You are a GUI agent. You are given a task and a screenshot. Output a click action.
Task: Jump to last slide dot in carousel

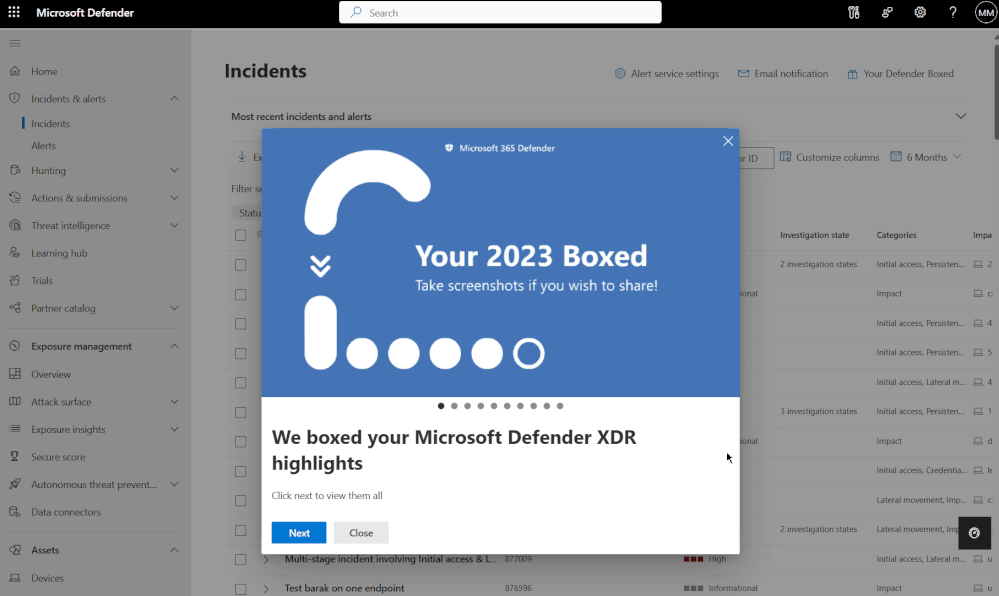point(560,406)
